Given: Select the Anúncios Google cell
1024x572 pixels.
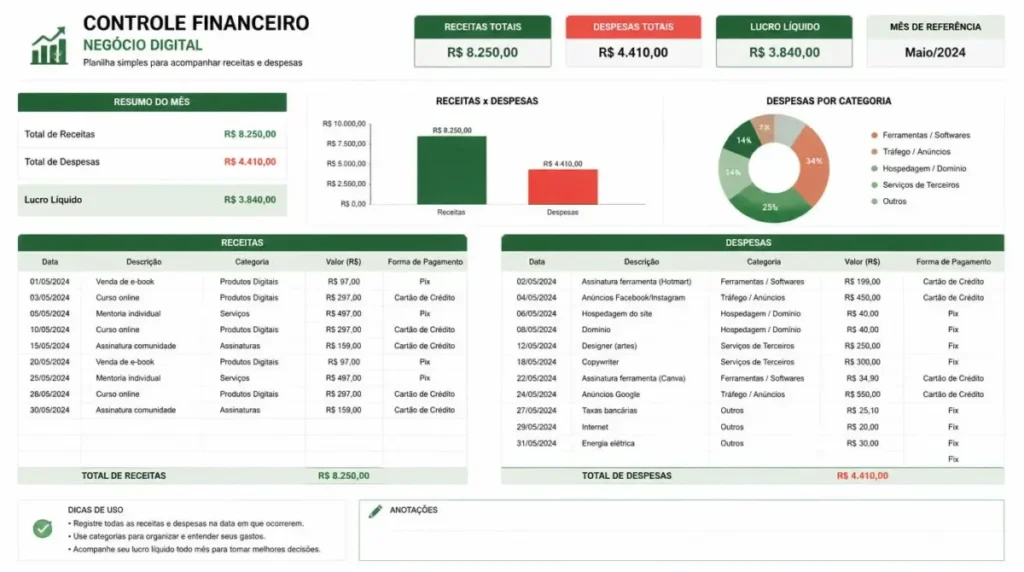Looking at the screenshot, I should click(611, 395).
